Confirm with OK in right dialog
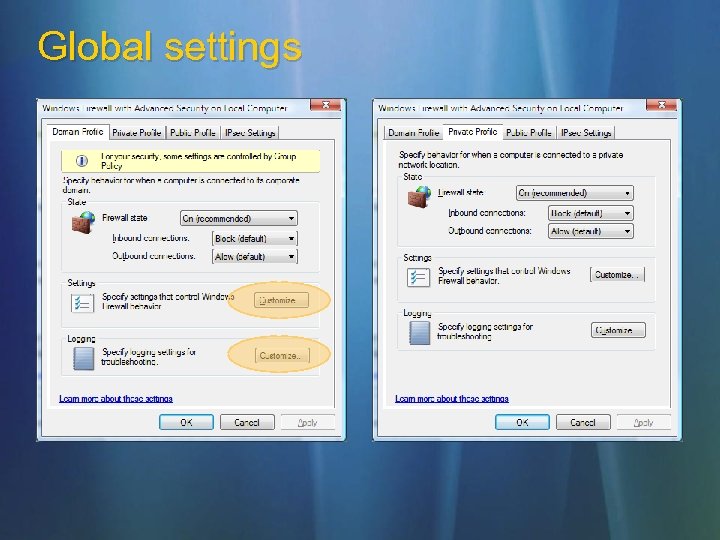 pos(522,422)
